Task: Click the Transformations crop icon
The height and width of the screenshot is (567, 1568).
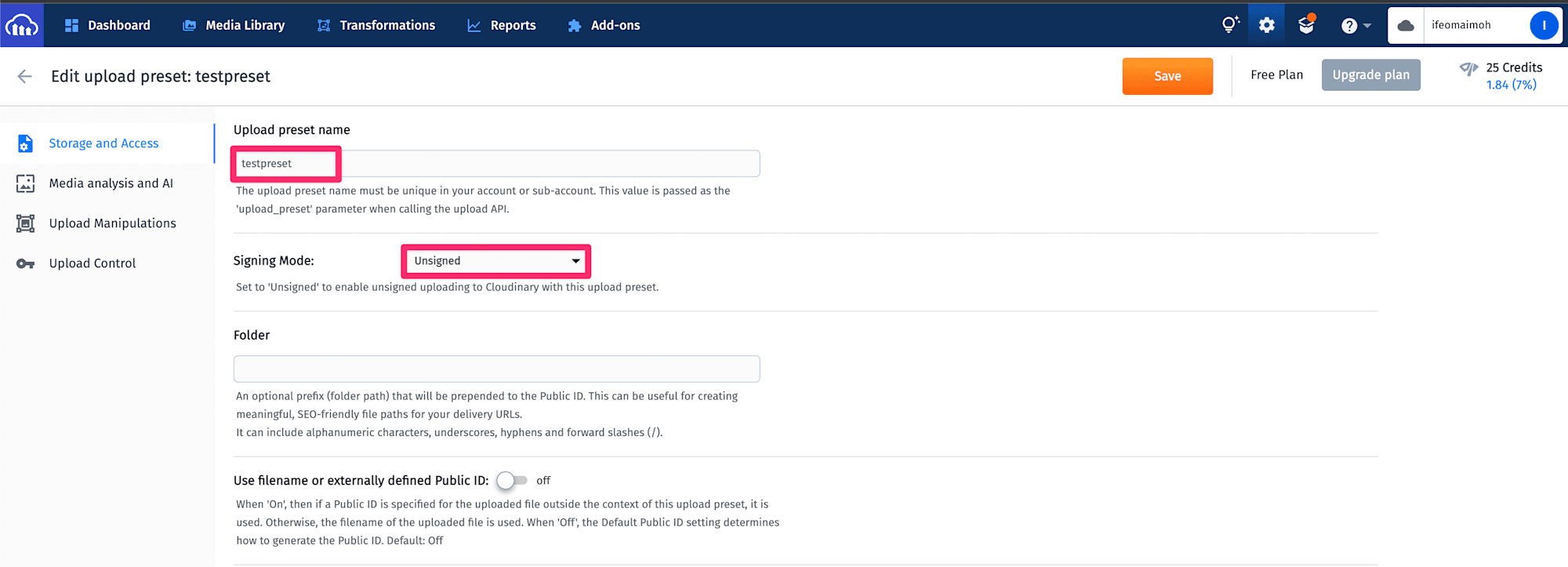Action: coord(323,25)
